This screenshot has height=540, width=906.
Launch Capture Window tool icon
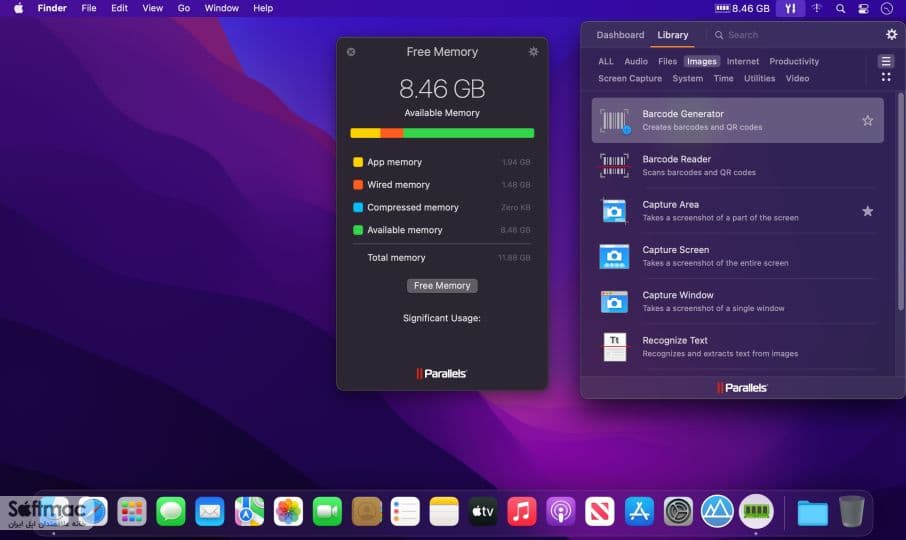coord(614,301)
